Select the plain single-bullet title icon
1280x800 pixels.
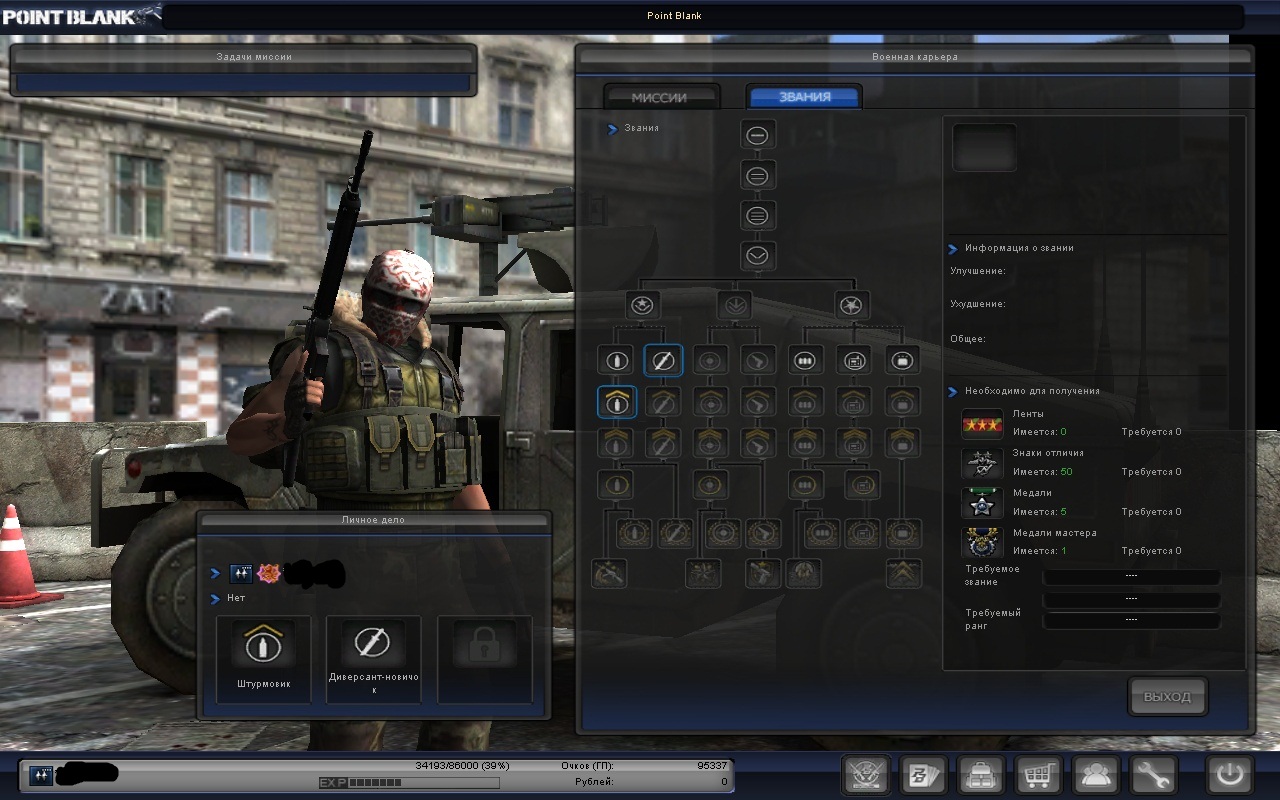[617, 360]
